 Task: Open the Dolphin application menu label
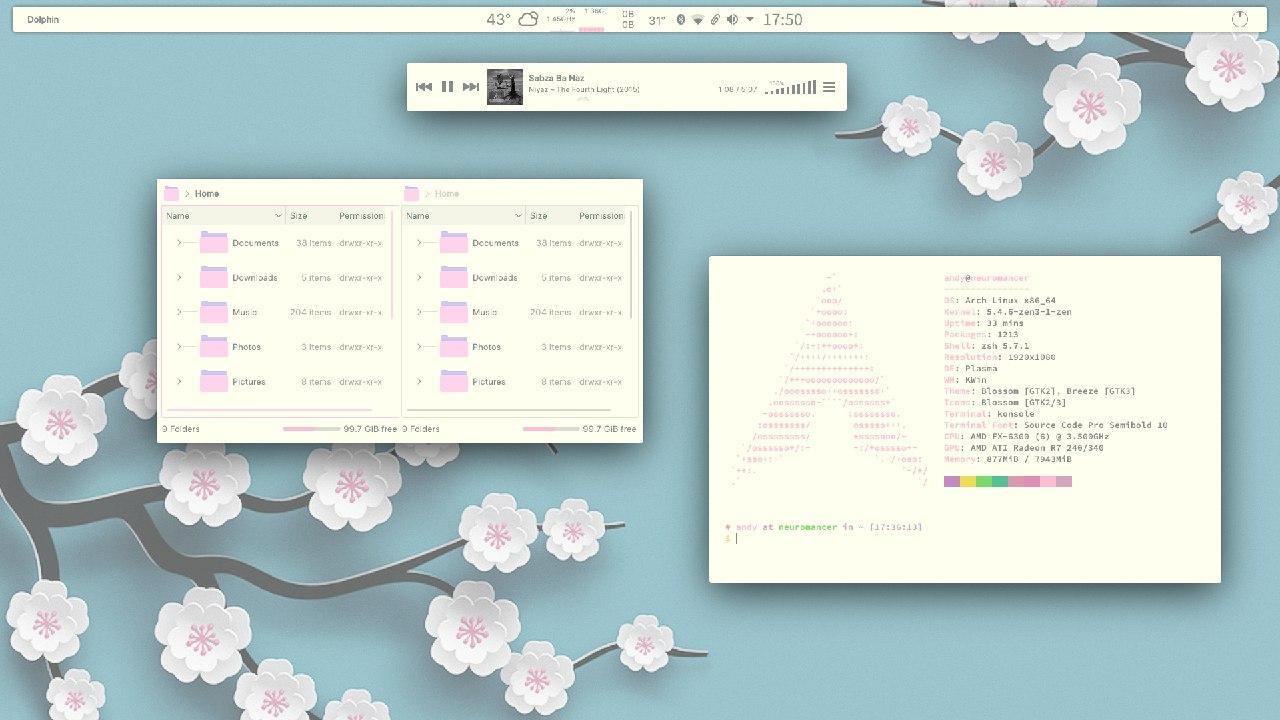click(43, 19)
